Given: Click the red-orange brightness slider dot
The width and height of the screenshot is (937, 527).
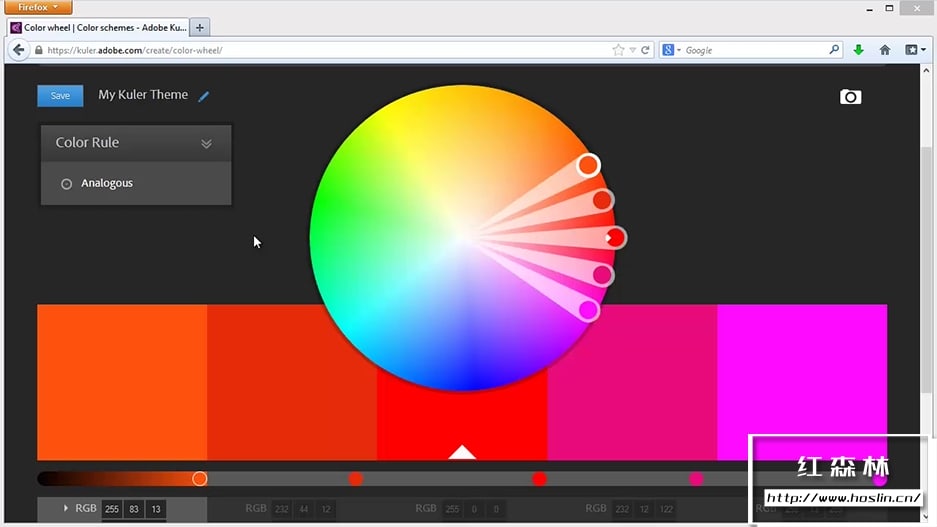Looking at the screenshot, I should coord(356,479).
